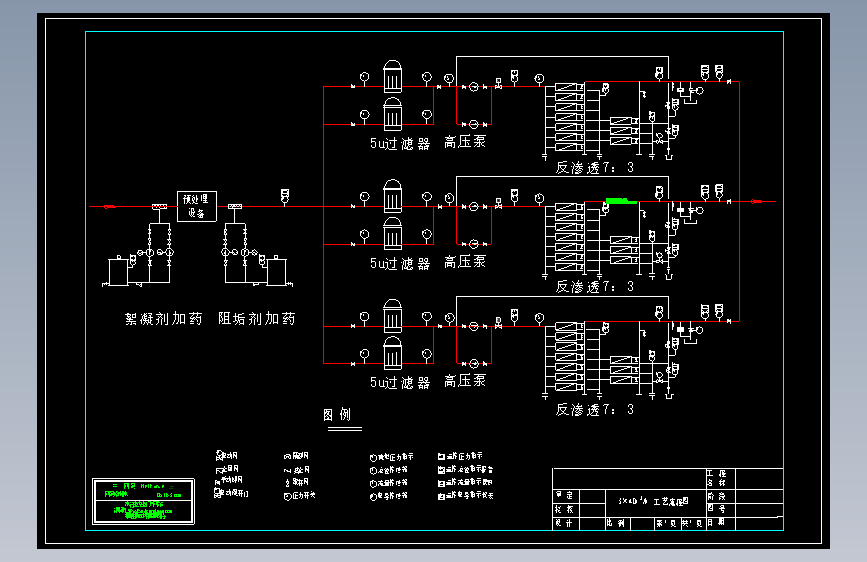The image size is (867, 562).
Task: Select the top row 5u过滤器 label
Action: (x=400, y=143)
